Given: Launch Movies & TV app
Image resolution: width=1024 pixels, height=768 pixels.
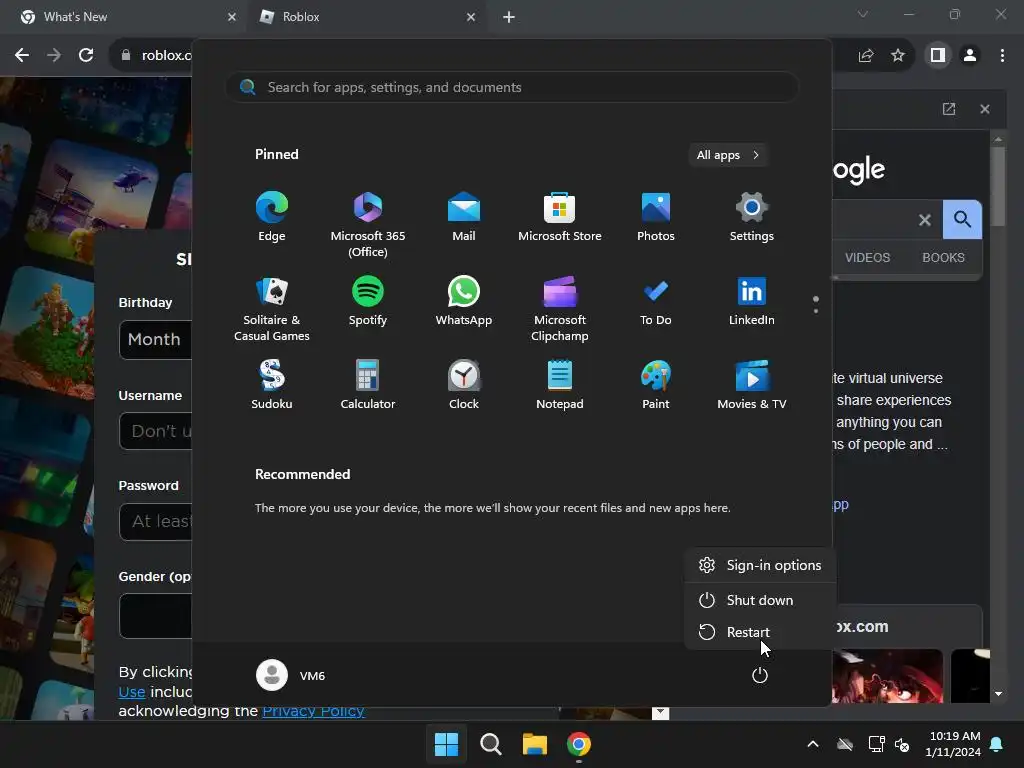Looking at the screenshot, I should click(x=752, y=385).
